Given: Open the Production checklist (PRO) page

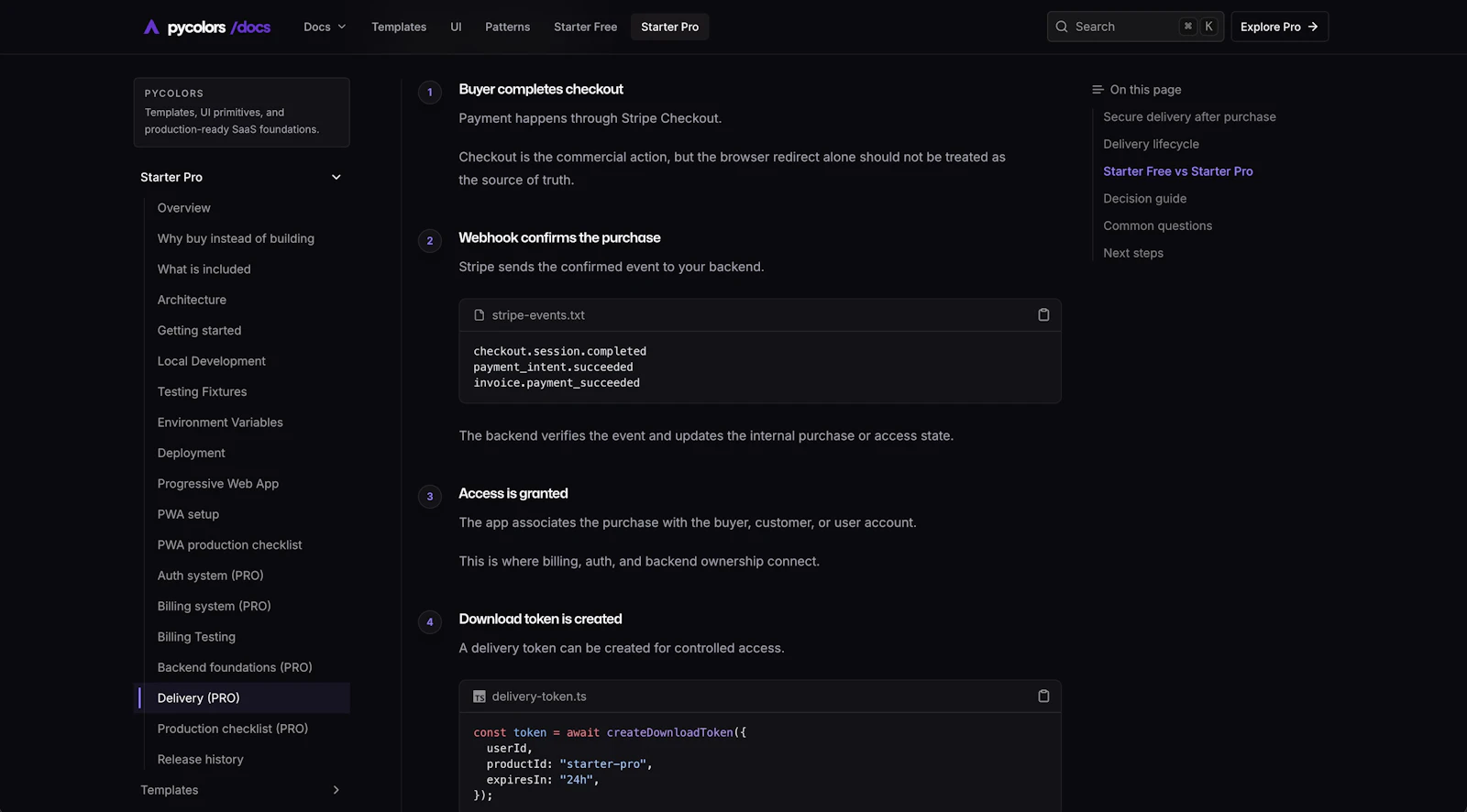Looking at the screenshot, I should pos(233,729).
